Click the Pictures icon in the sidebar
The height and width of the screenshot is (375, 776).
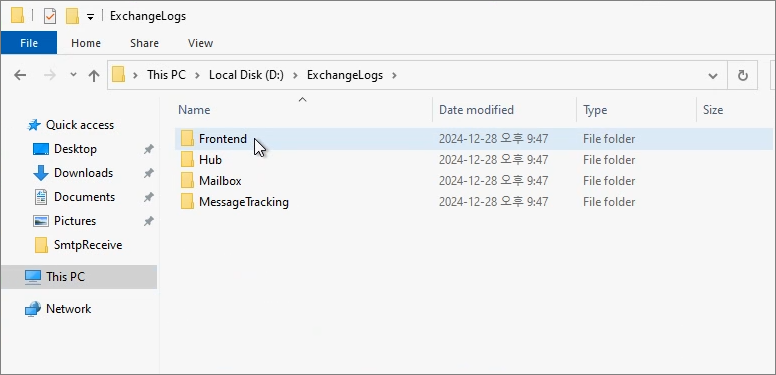click(x=41, y=221)
